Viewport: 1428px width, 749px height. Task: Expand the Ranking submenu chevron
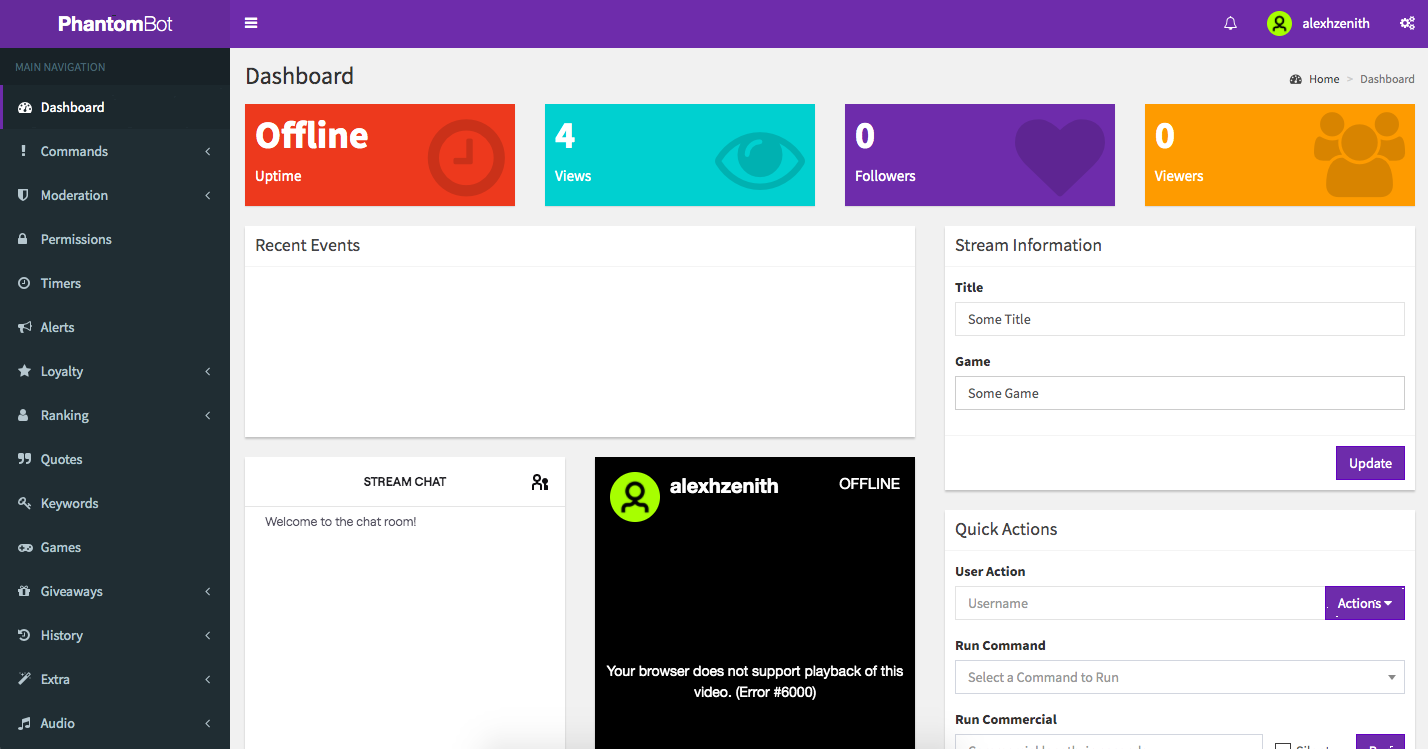(x=208, y=415)
